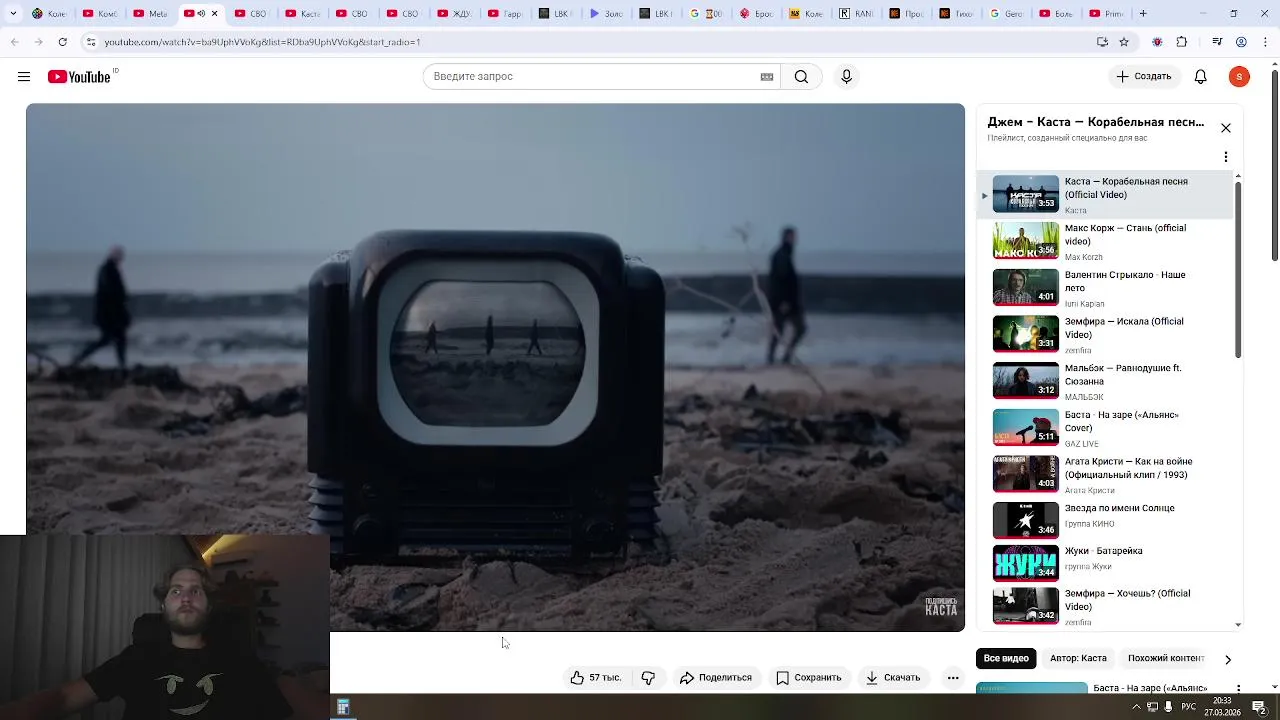This screenshot has width=1280, height=720.
Task: Open the taskbar calculator app
Action: [343, 708]
